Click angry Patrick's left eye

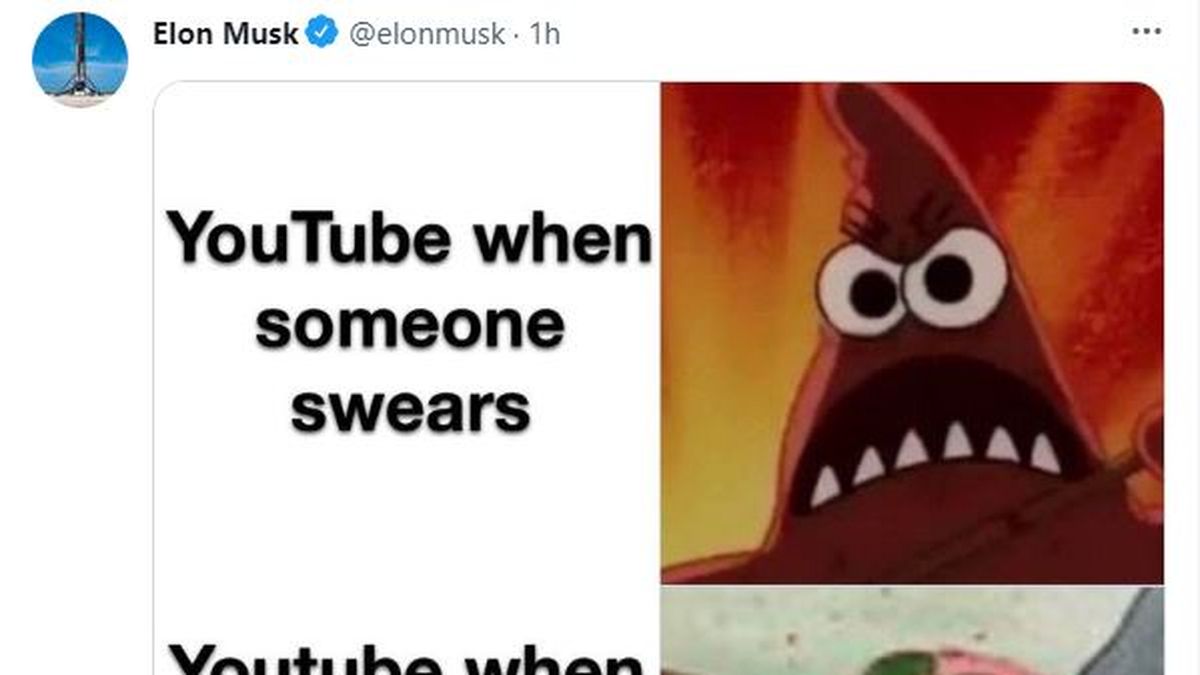coord(860,288)
